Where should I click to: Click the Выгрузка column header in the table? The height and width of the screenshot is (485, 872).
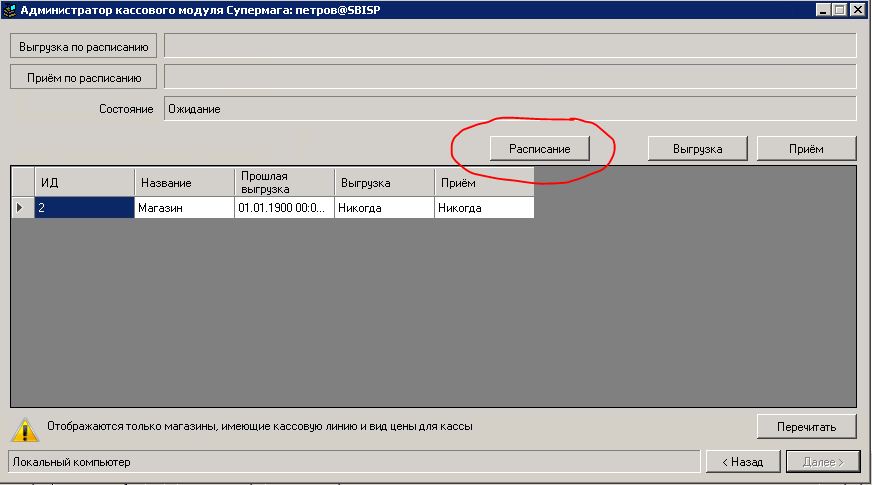[x=384, y=183]
